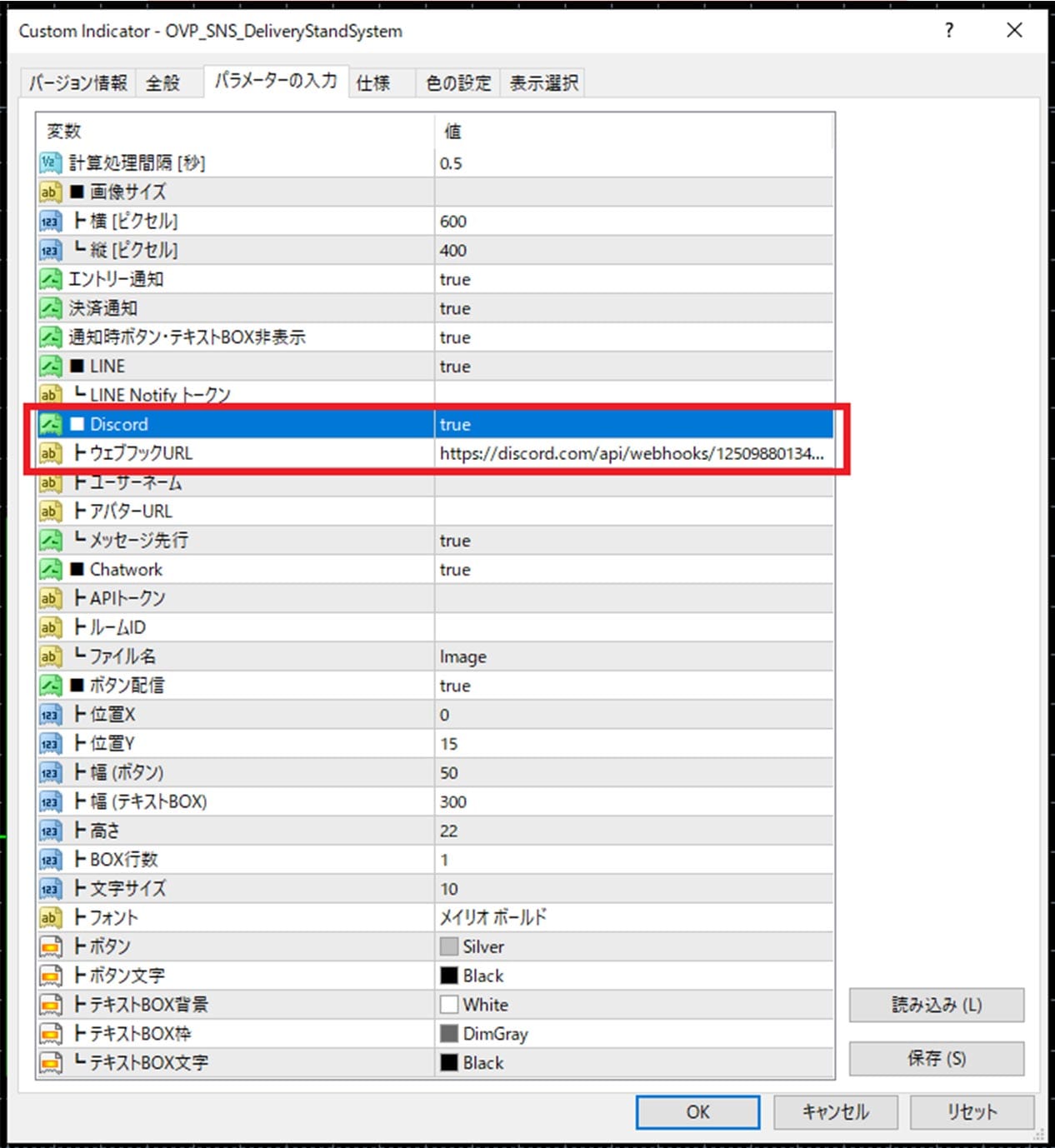Click the ウェブフックURL value field
The width and height of the screenshot is (1055, 1148).
pyautogui.click(x=633, y=453)
